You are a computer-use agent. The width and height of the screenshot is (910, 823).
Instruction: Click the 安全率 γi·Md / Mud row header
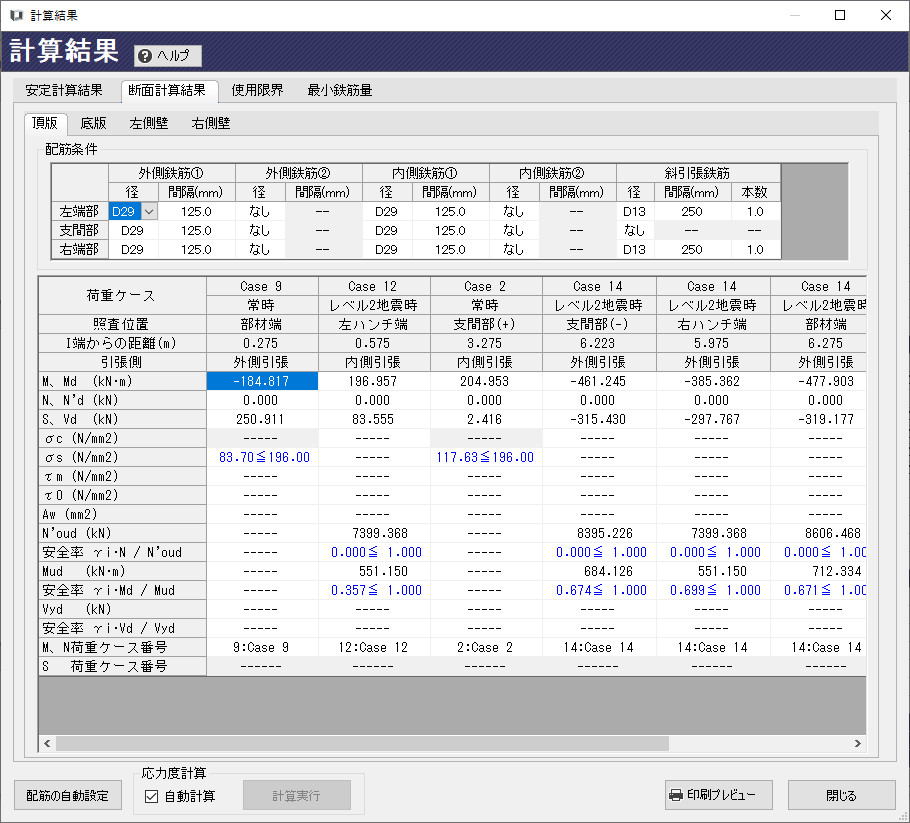coord(122,590)
